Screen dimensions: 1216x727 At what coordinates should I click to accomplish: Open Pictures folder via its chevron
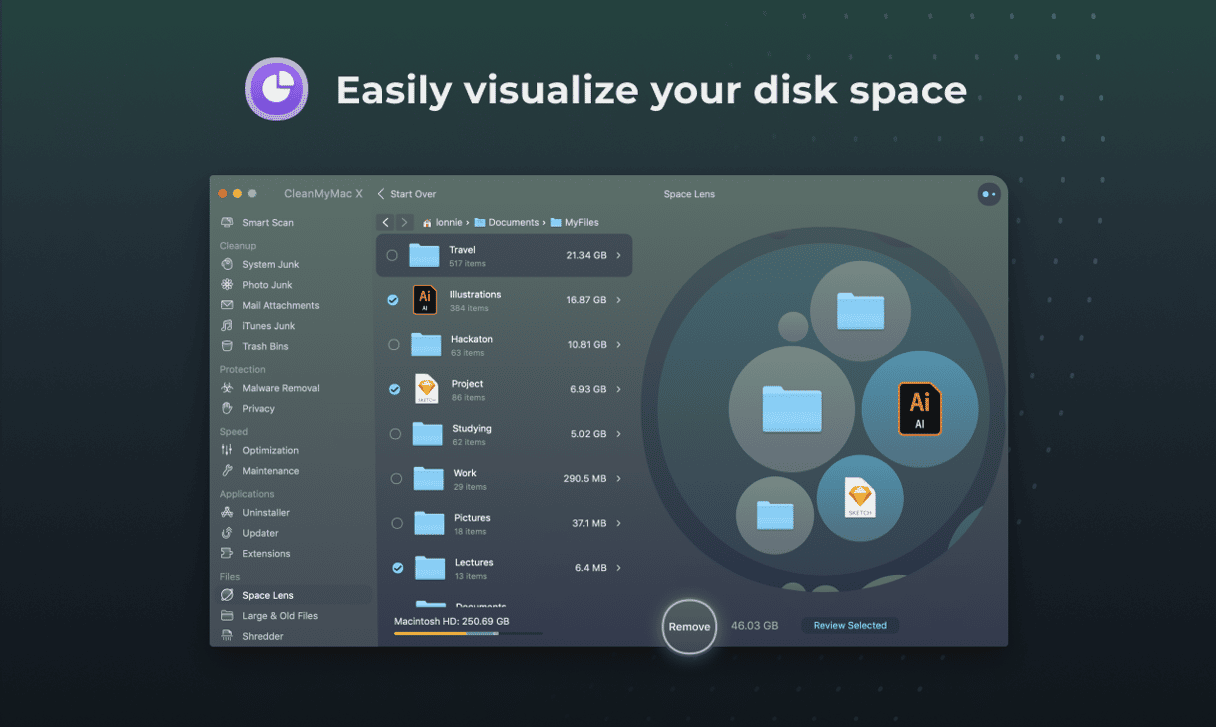point(619,523)
